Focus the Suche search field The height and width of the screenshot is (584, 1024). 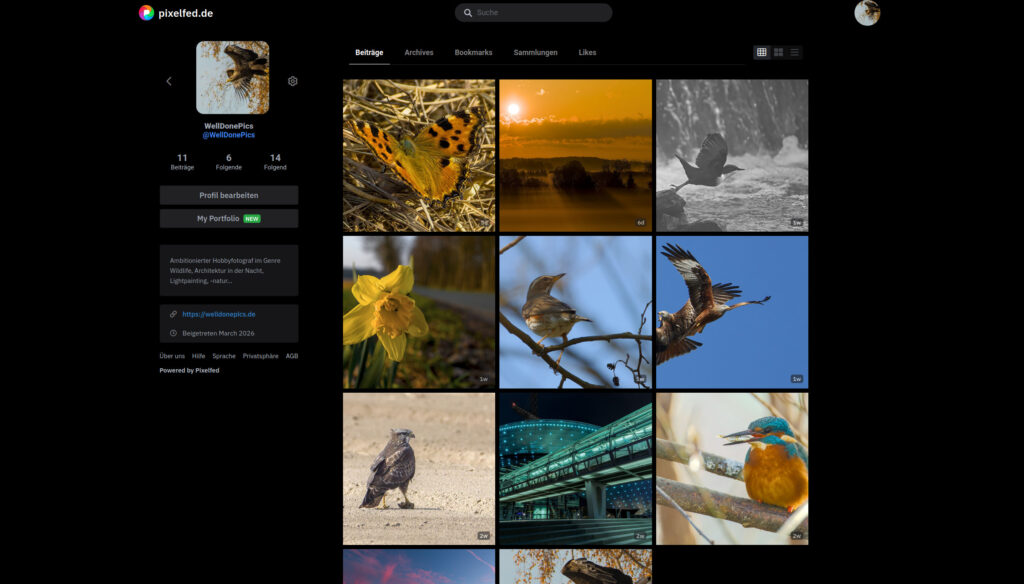pyautogui.click(x=534, y=13)
